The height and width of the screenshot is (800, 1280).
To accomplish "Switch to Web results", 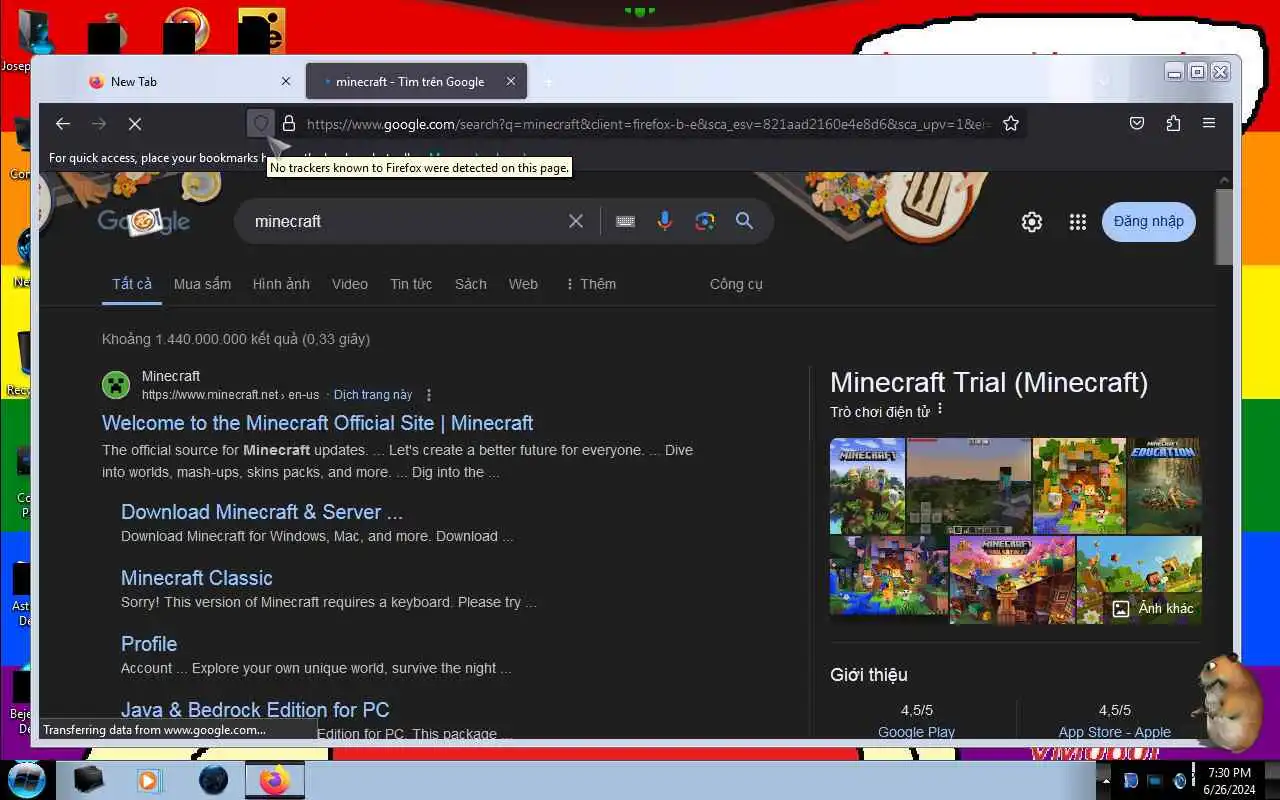I will (523, 284).
